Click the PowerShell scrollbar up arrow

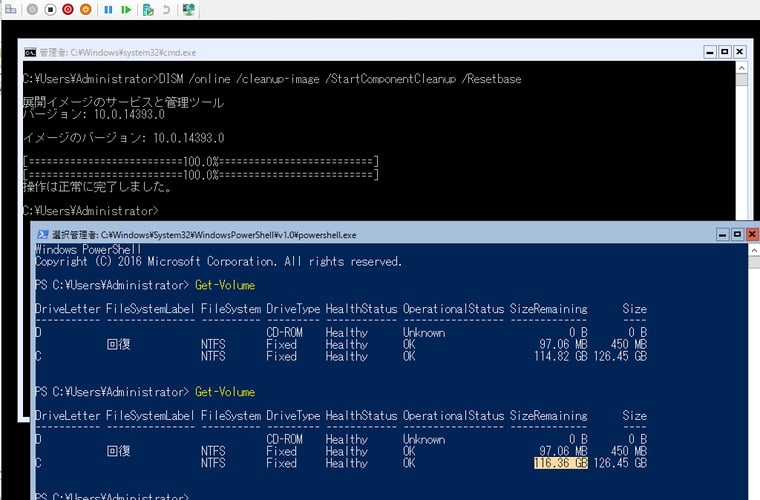tap(754, 250)
